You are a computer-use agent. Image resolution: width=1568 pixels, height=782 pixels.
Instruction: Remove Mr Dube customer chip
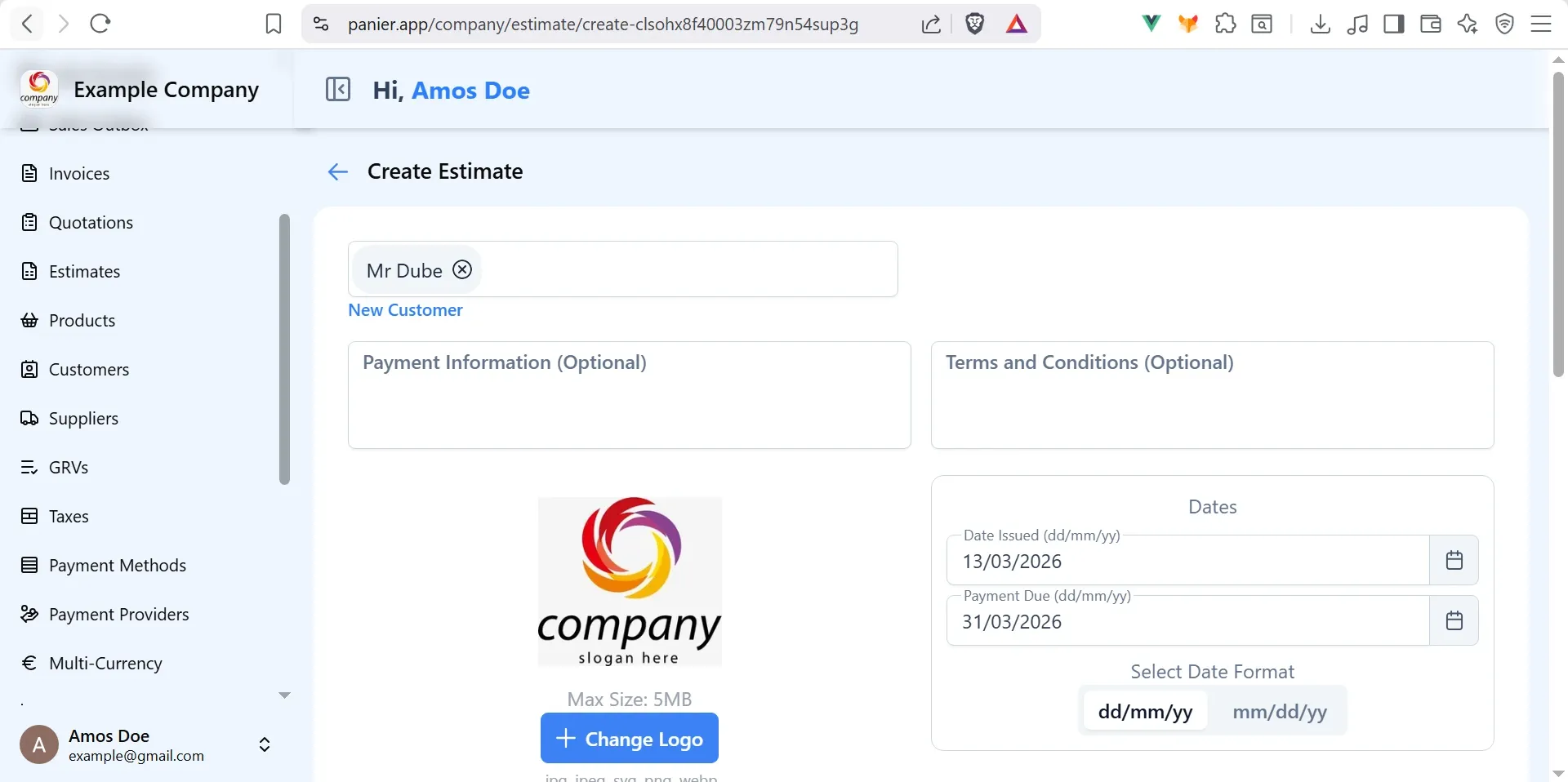[x=462, y=269]
